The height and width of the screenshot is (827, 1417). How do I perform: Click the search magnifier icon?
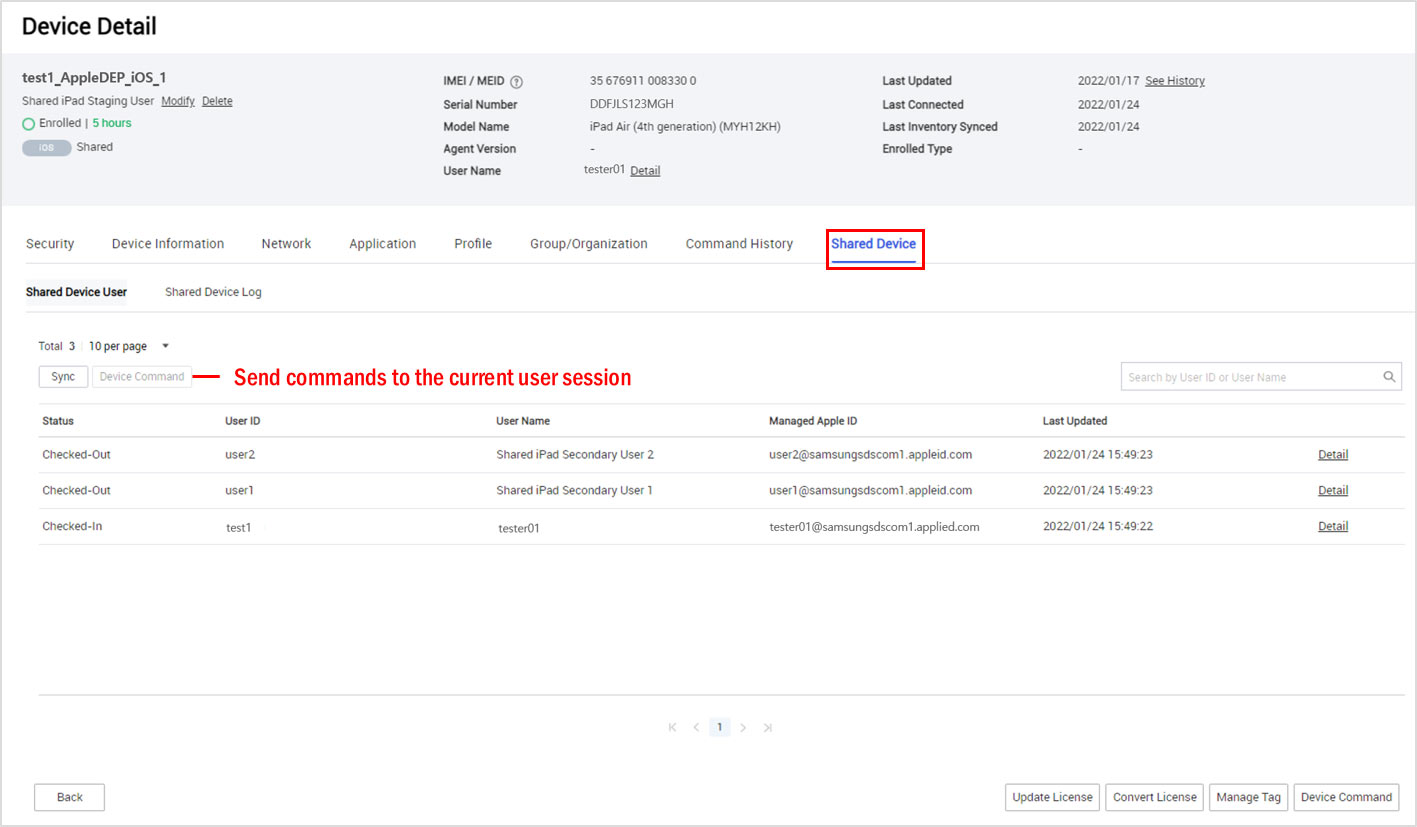point(1389,376)
